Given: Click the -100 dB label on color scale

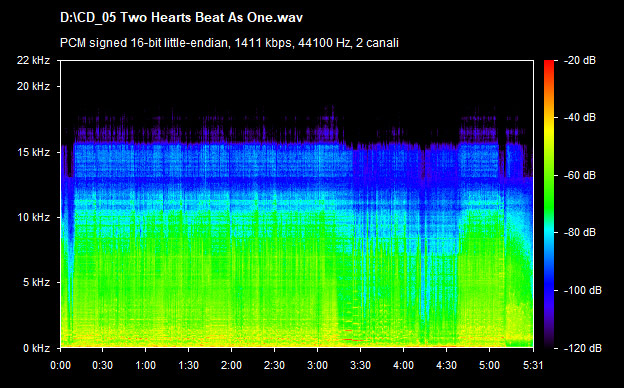Looking at the screenshot, I should (x=583, y=291).
